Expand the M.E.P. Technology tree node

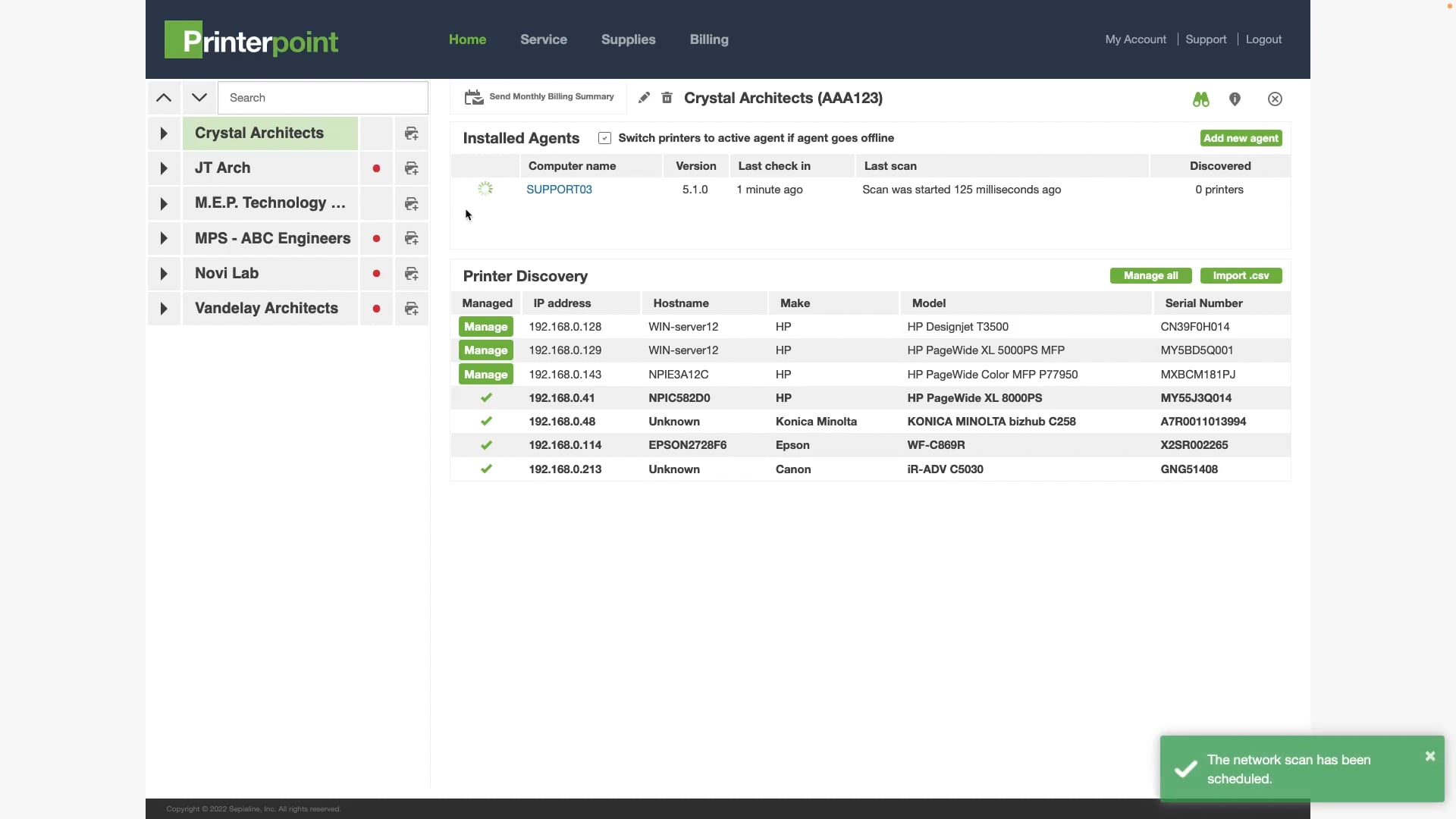(x=164, y=203)
